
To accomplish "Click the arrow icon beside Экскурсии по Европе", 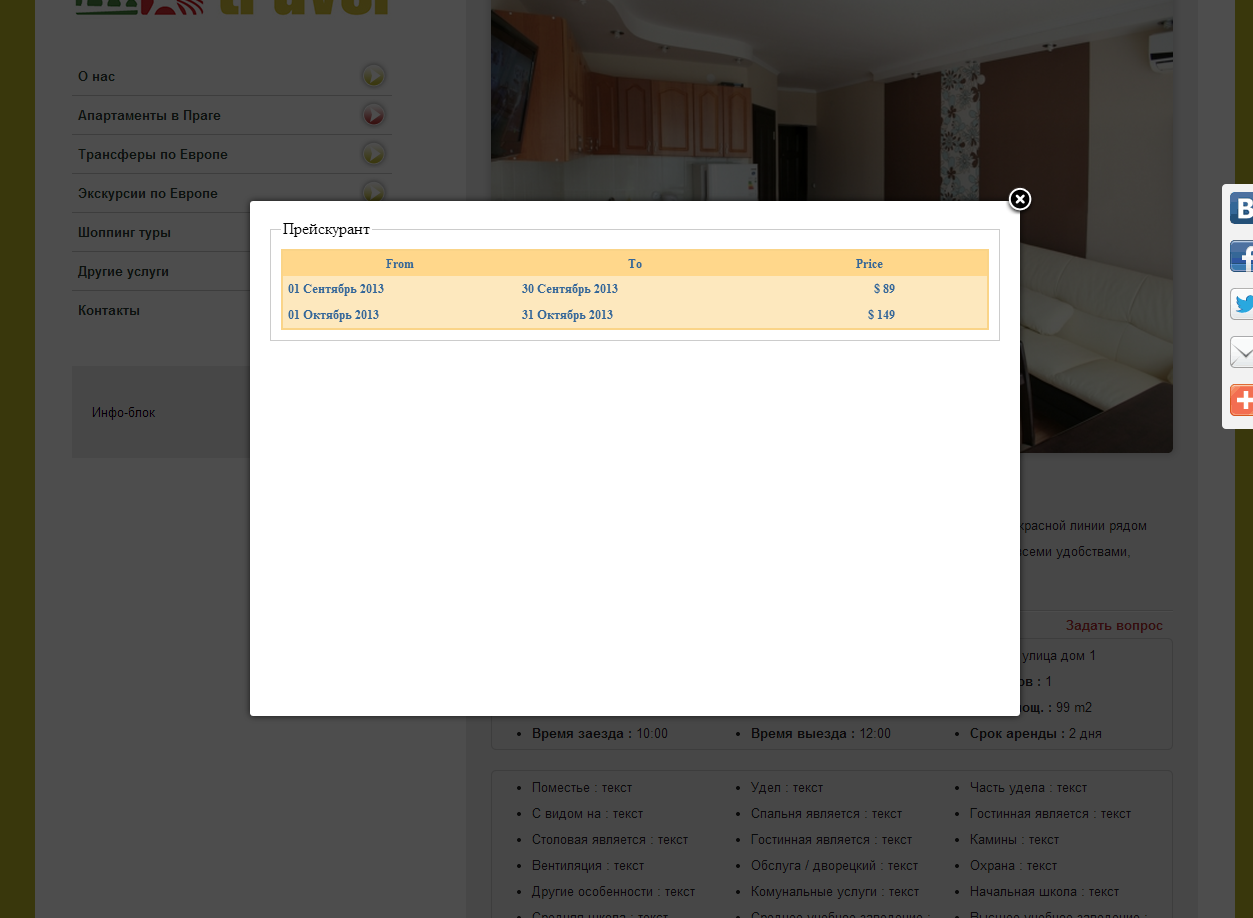I will point(373,191).
